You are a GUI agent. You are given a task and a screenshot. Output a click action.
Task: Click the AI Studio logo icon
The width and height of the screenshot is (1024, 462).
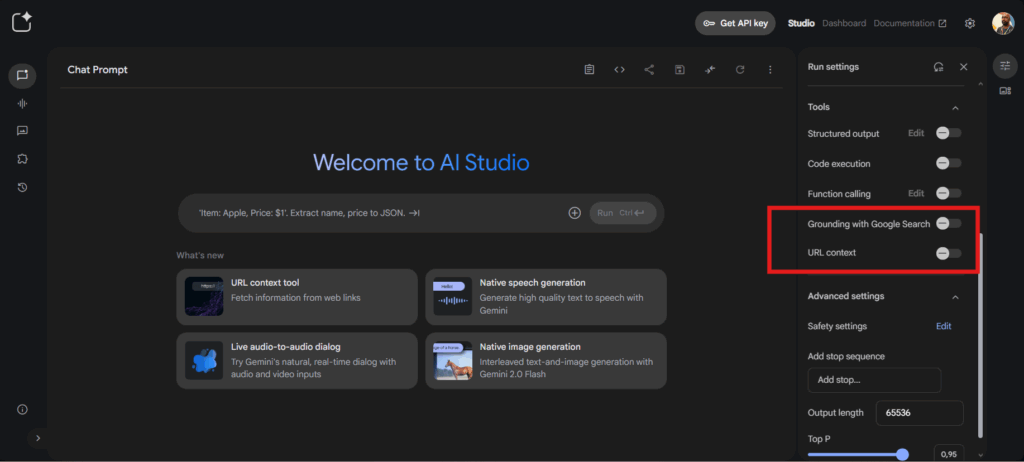click(x=22, y=22)
